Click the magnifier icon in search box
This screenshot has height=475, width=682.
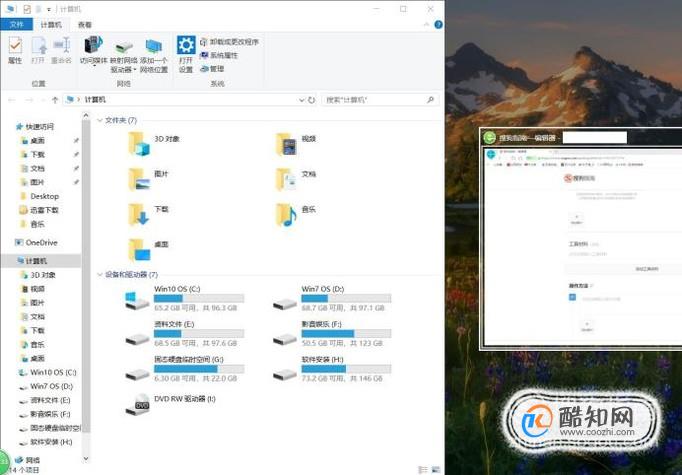tap(431, 100)
